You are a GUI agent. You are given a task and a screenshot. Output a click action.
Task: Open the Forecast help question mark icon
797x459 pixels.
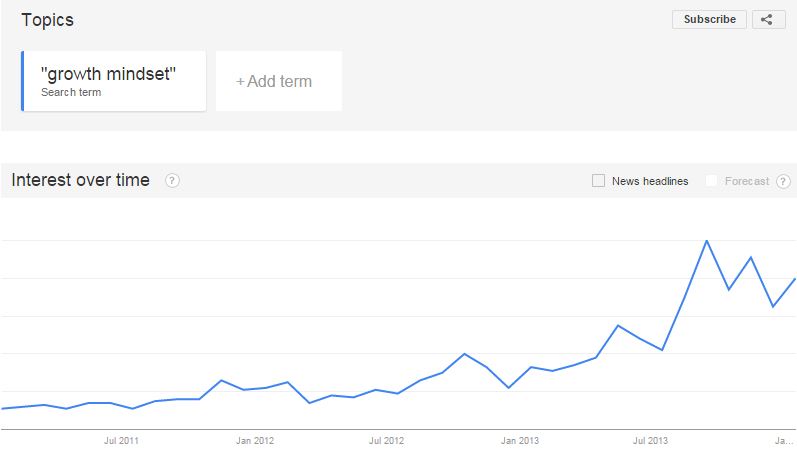783,181
